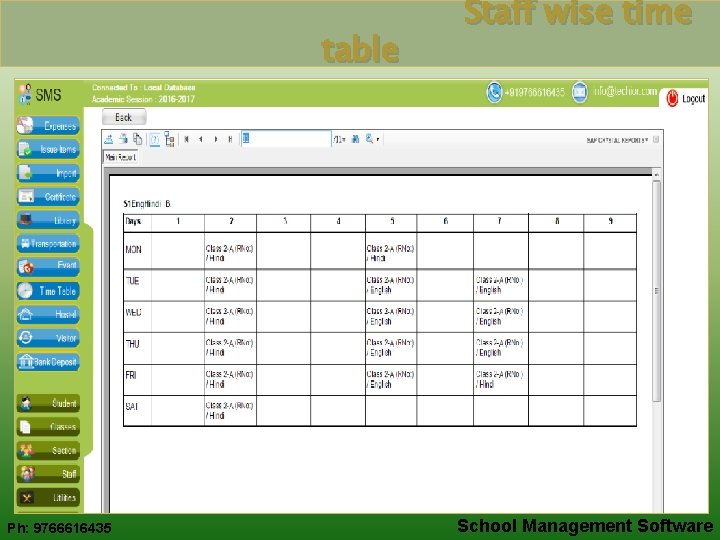Click the SAT row label
Viewport: 720px width, 540px height.
pos(131,406)
